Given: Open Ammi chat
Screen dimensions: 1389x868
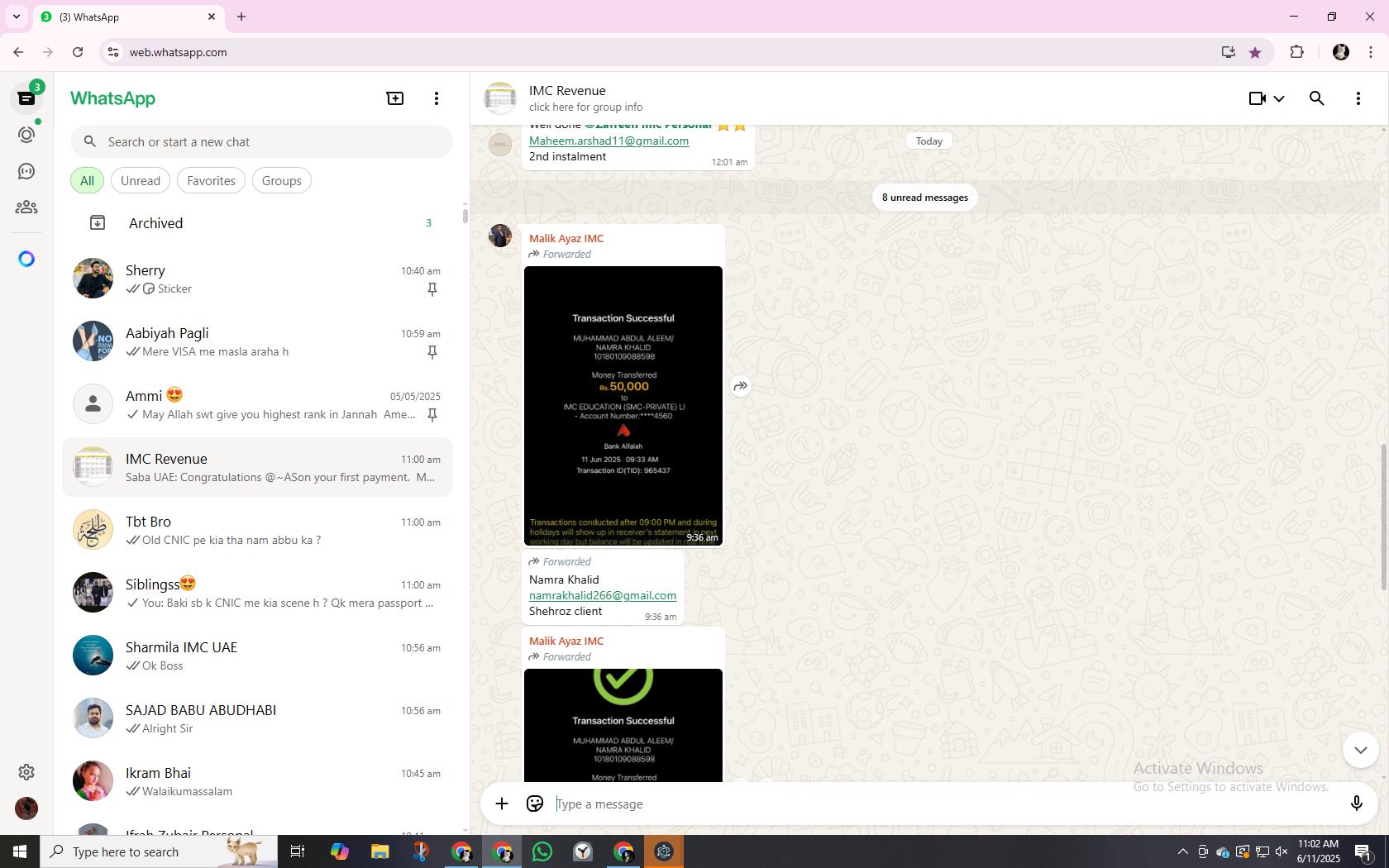Looking at the screenshot, I should coord(258,404).
